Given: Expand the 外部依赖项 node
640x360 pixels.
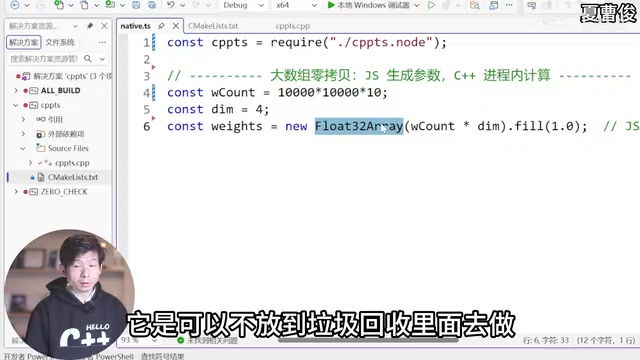Looking at the screenshot, I should click(x=23, y=134).
